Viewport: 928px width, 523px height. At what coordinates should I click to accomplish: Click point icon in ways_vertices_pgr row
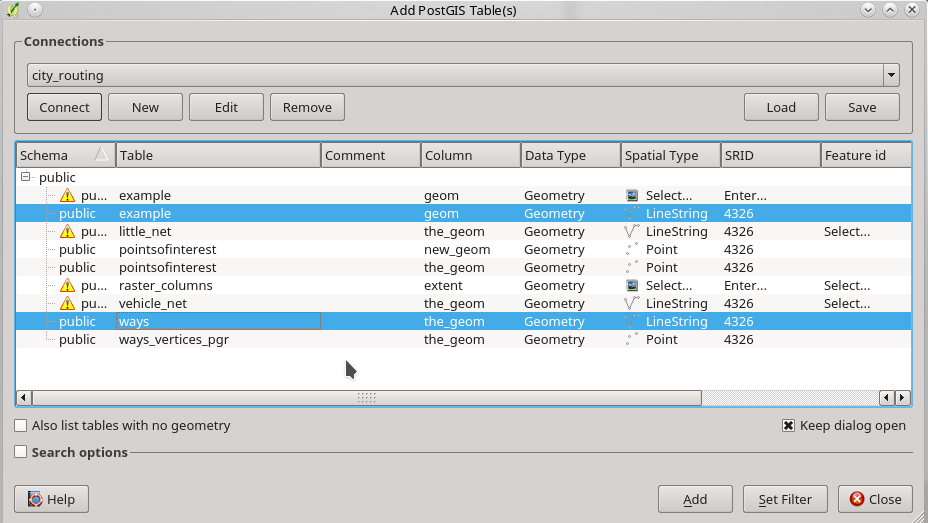point(632,339)
